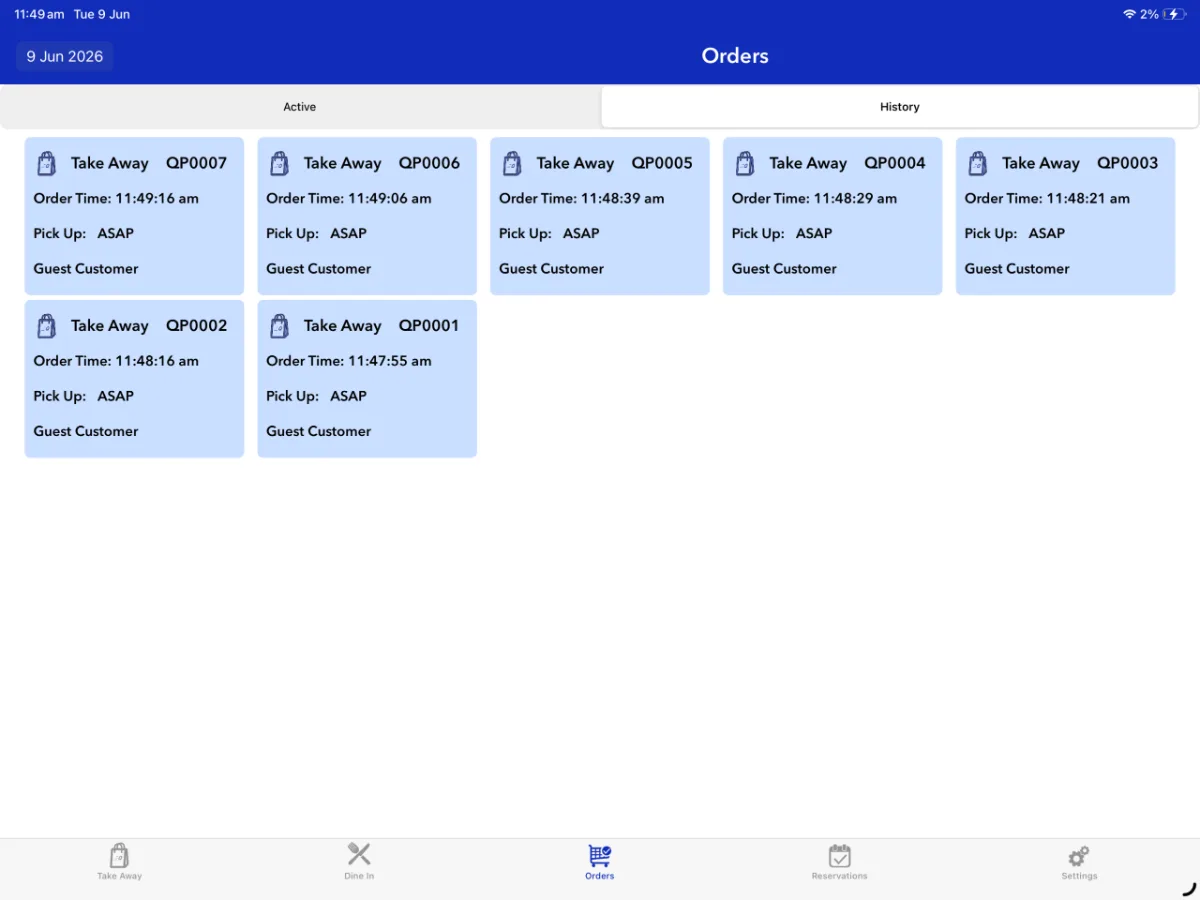Click the order number QP0002

pos(197,326)
